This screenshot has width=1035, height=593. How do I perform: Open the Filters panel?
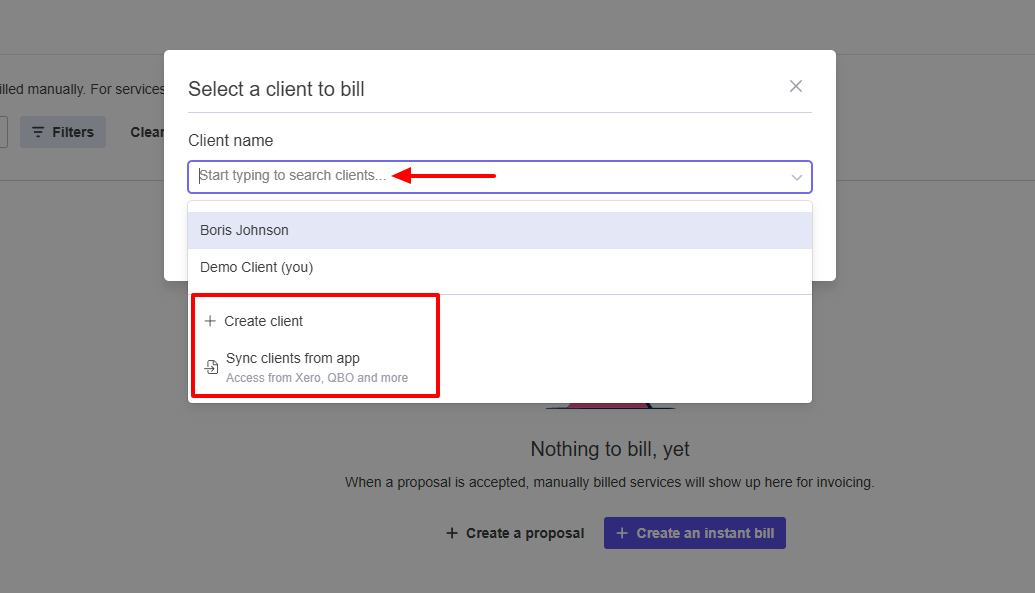[63, 131]
